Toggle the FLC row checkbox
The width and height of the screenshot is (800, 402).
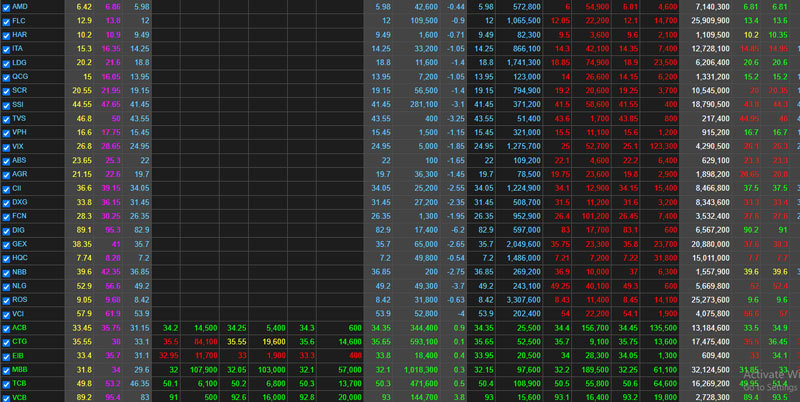[6, 20]
